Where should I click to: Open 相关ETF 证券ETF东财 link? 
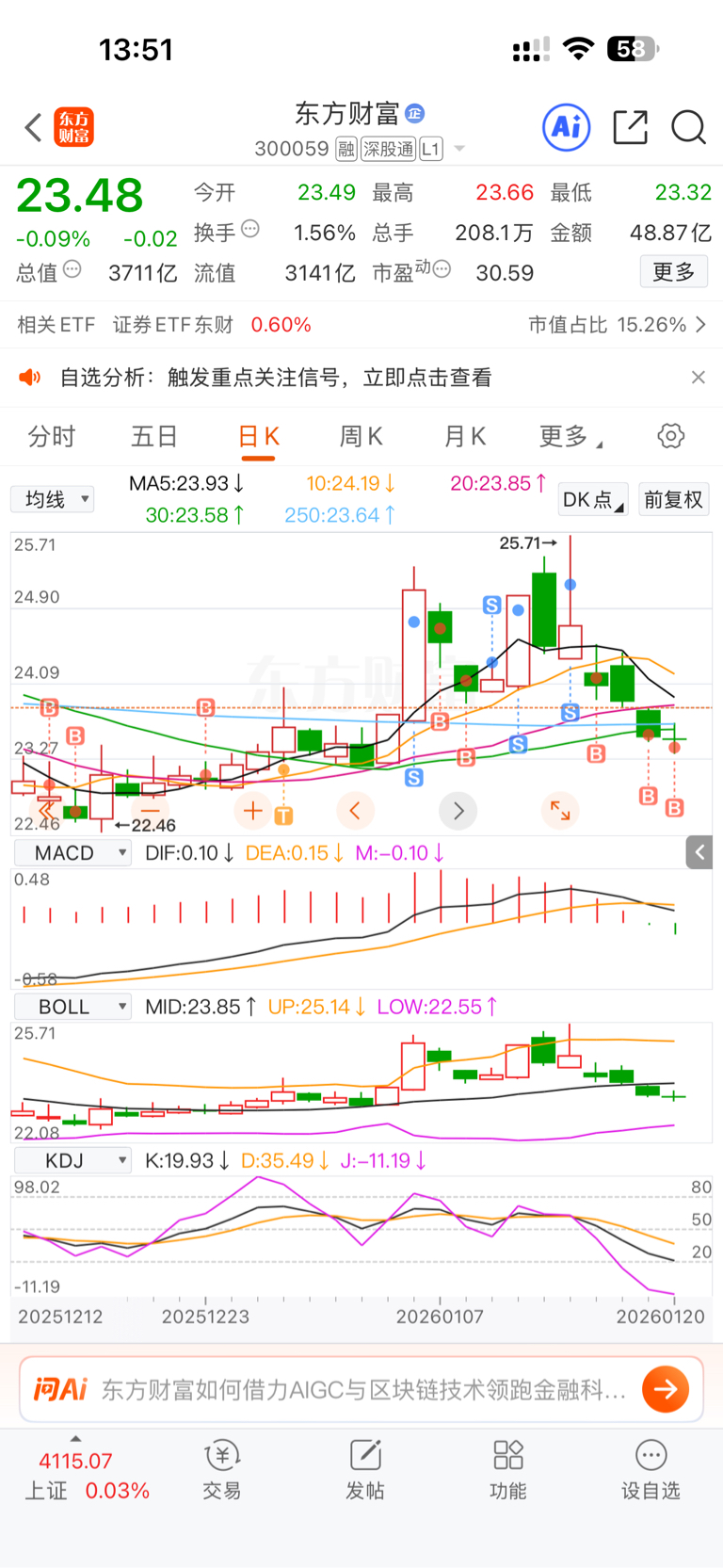click(164, 325)
